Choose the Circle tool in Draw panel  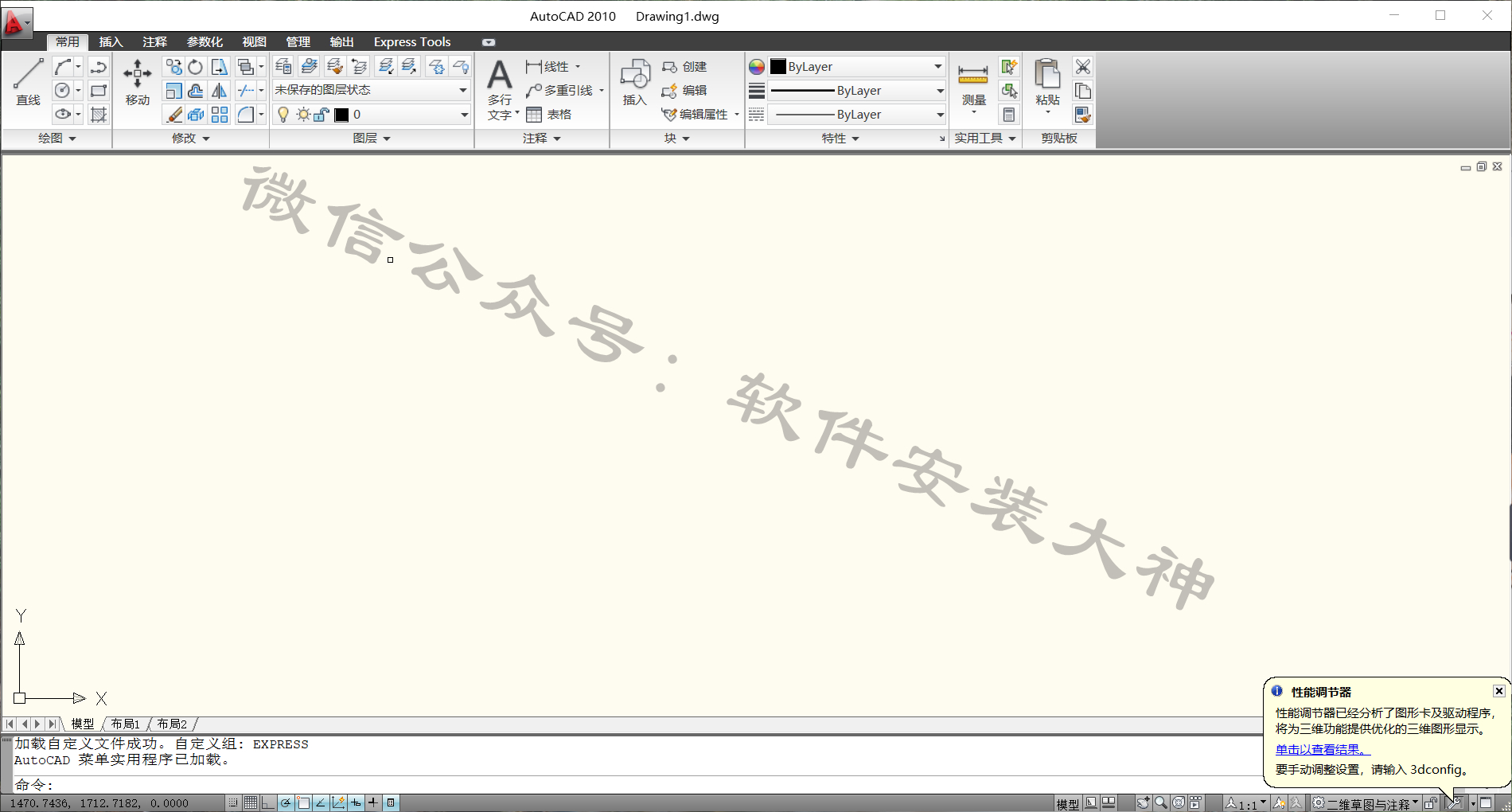[x=62, y=91]
